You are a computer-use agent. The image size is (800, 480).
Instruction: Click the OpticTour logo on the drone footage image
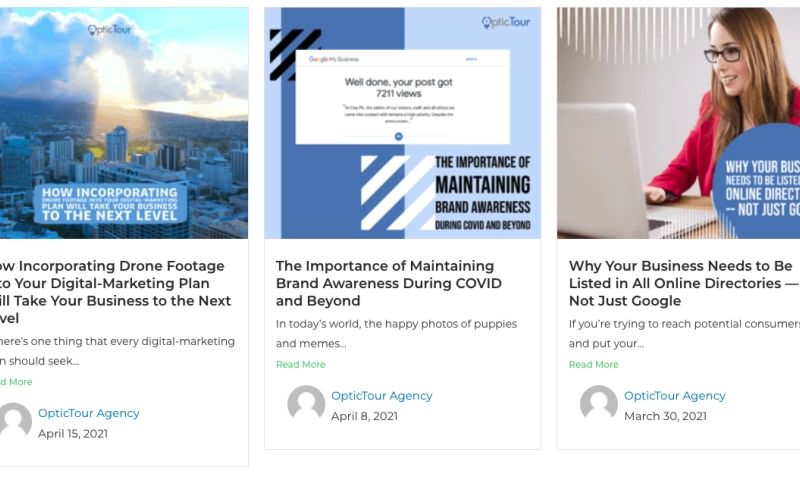109,30
